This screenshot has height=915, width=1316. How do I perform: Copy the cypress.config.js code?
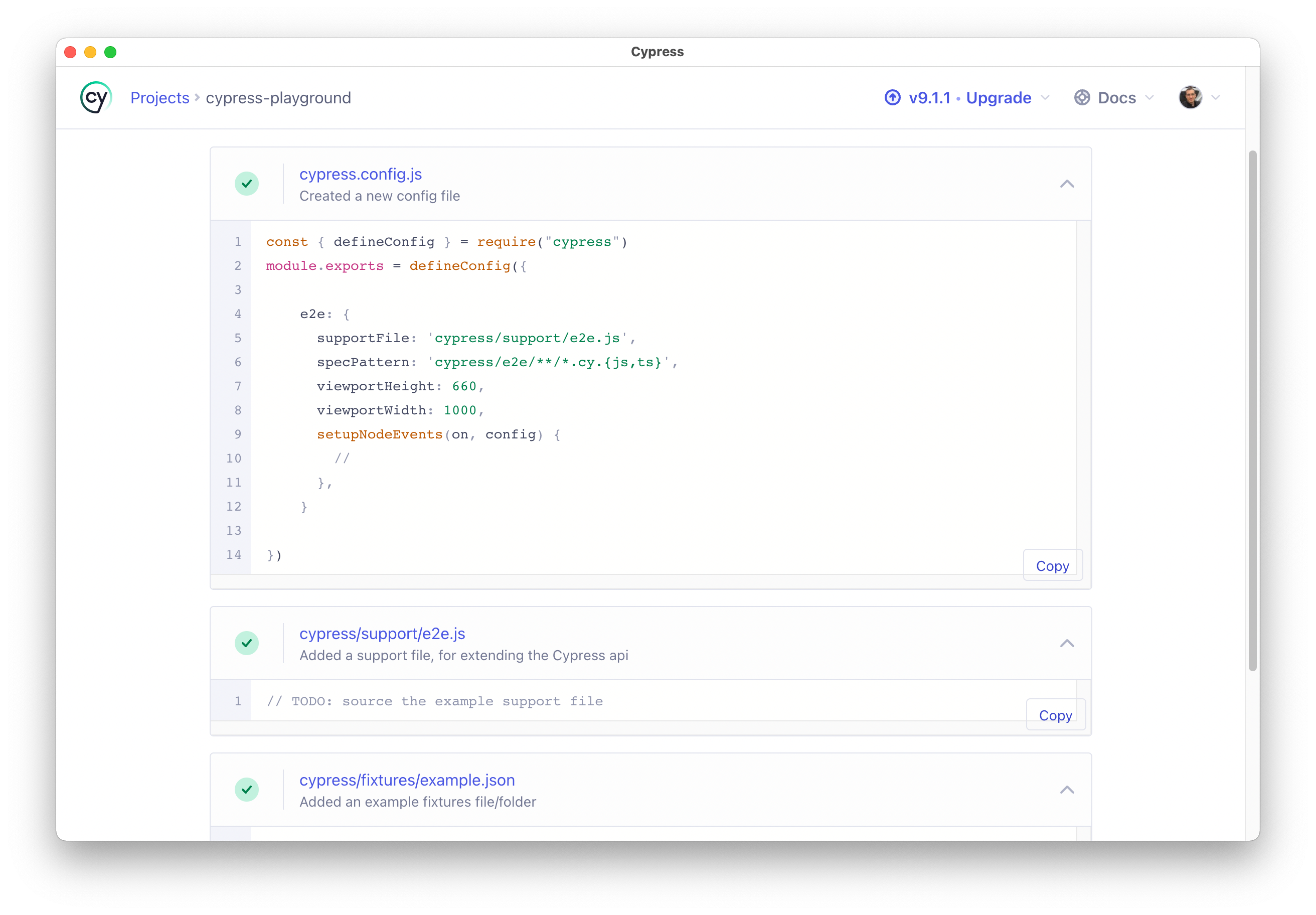pos(1052,565)
